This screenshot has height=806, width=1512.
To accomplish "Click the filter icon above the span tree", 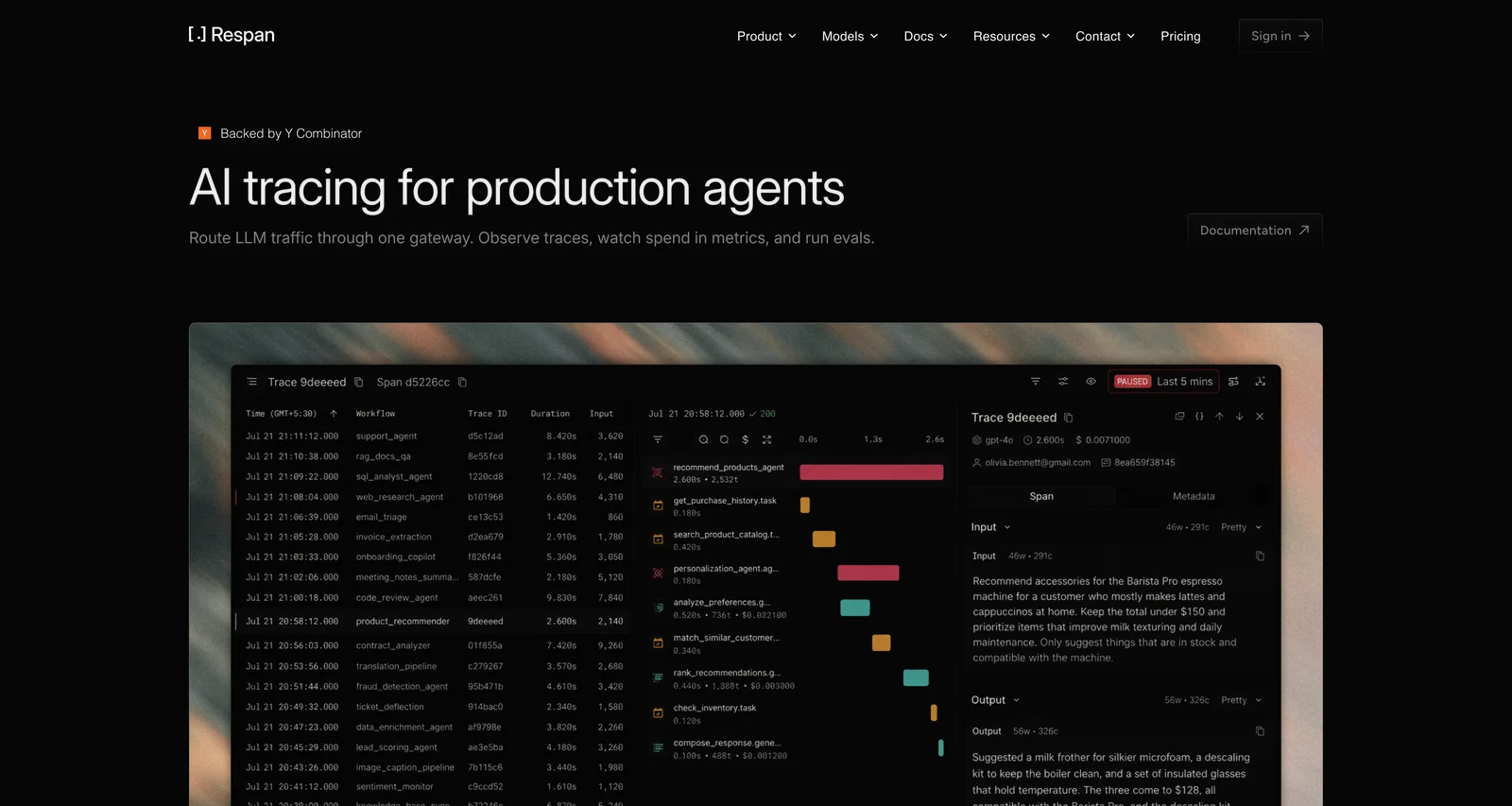I will point(658,439).
